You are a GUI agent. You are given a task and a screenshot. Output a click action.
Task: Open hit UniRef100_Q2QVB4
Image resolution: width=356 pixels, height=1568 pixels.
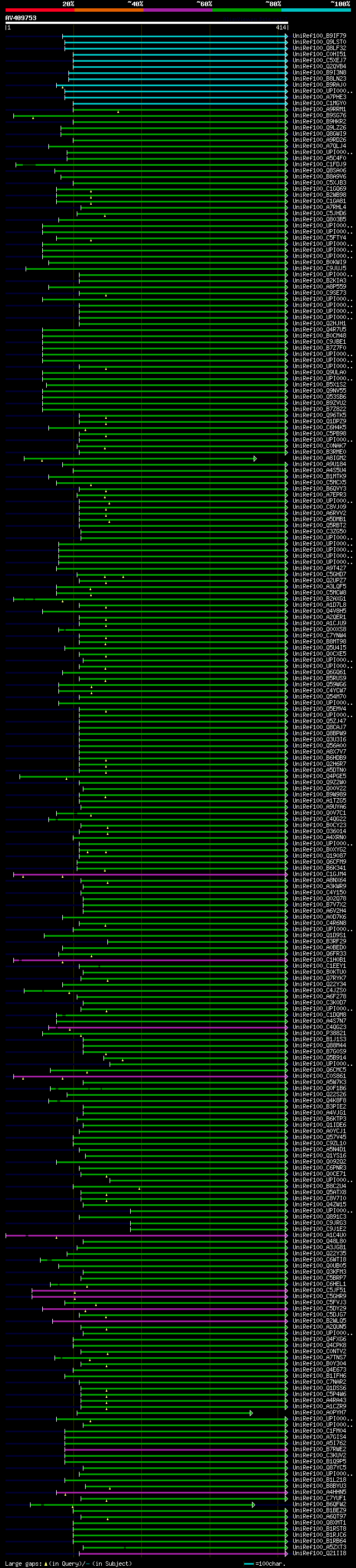(x=319, y=66)
